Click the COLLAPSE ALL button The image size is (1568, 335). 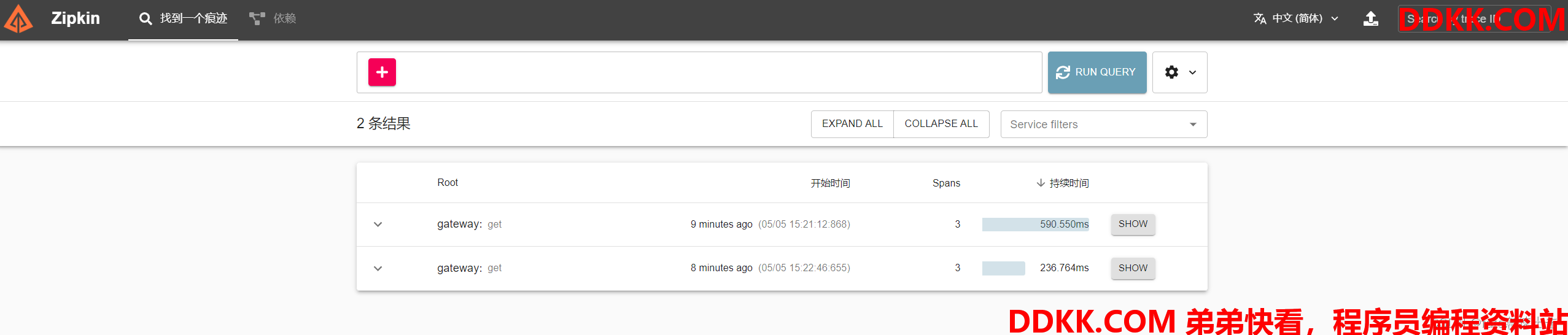click(x=941, y=124)
